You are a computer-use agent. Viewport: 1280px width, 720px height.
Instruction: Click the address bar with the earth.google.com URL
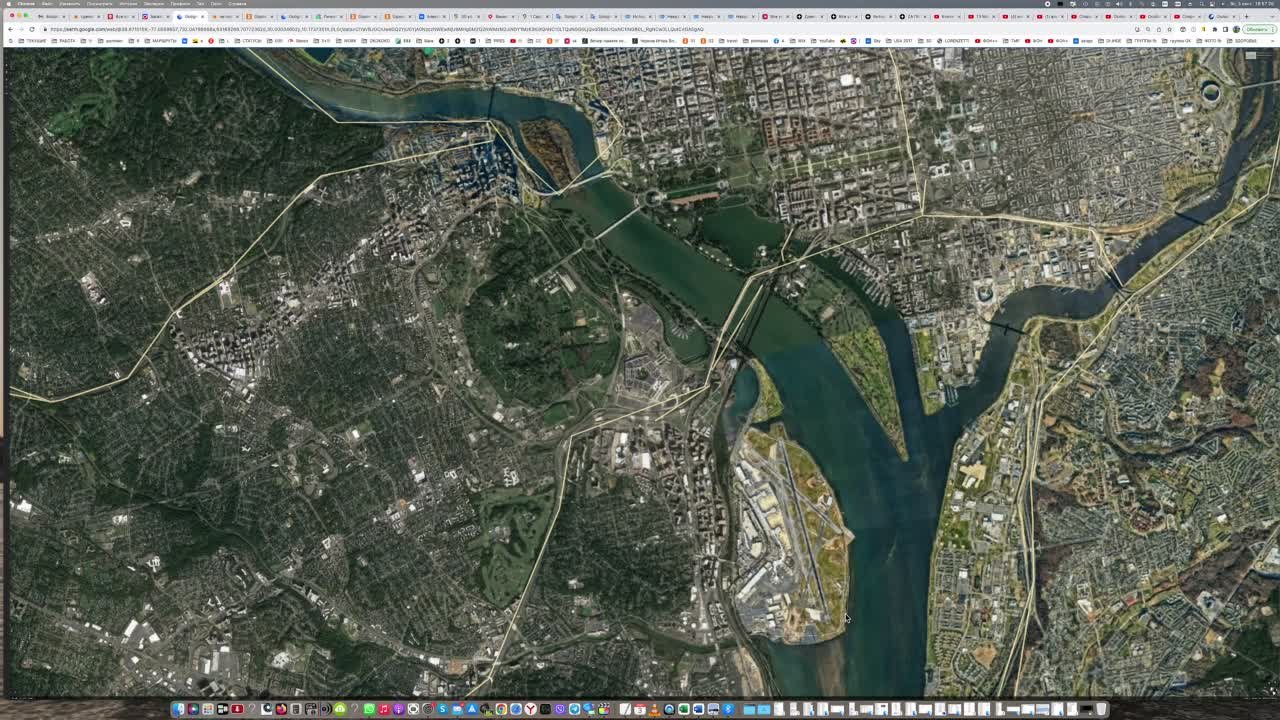click(400, 29)
